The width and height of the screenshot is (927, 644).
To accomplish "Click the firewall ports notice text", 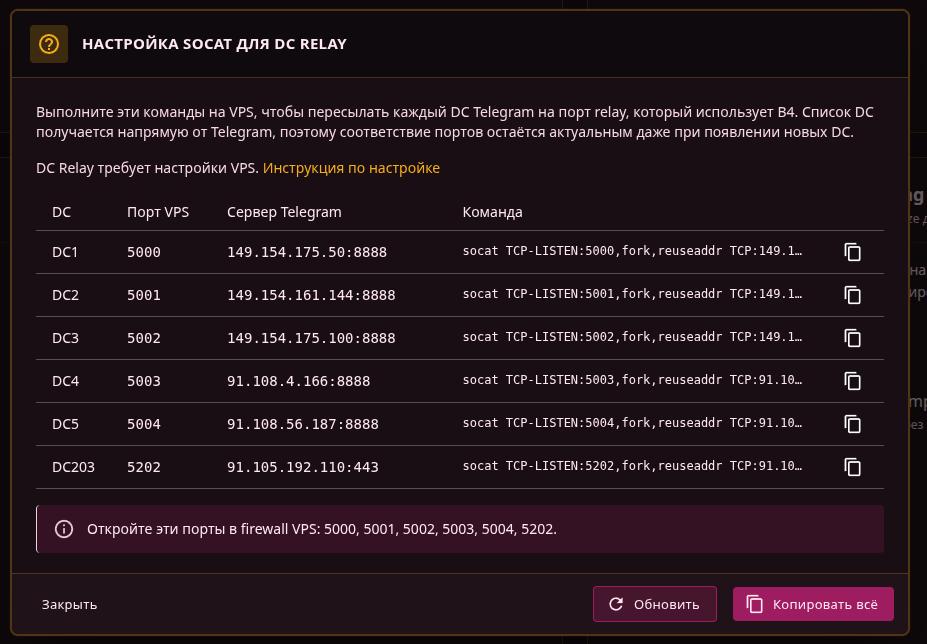I will click(322, 529).
